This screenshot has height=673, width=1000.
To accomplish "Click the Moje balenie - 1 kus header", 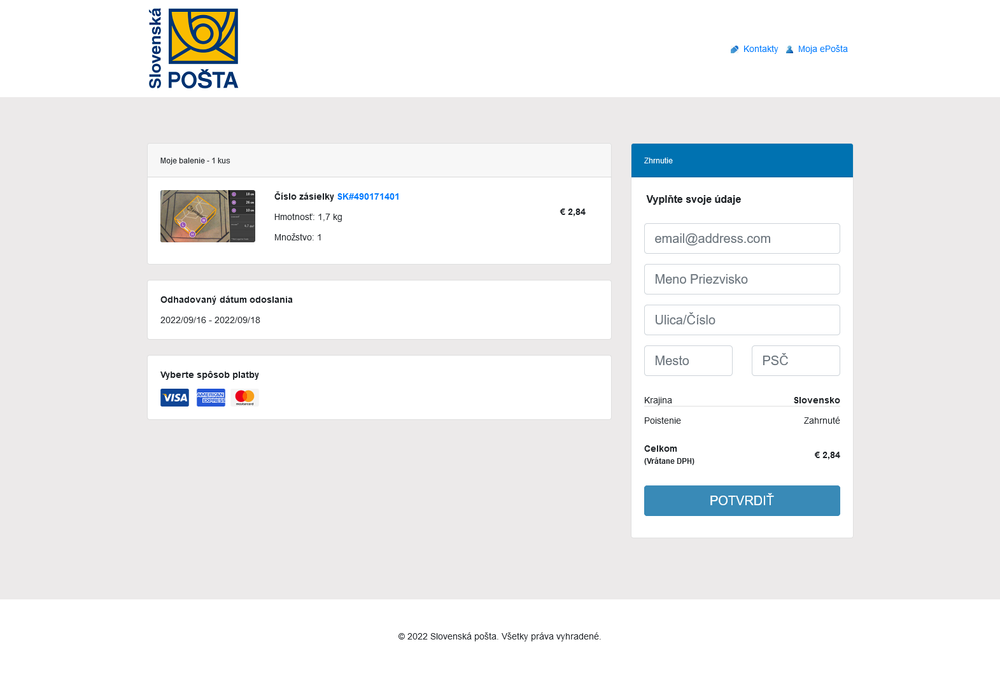I will tap(195, 161).
